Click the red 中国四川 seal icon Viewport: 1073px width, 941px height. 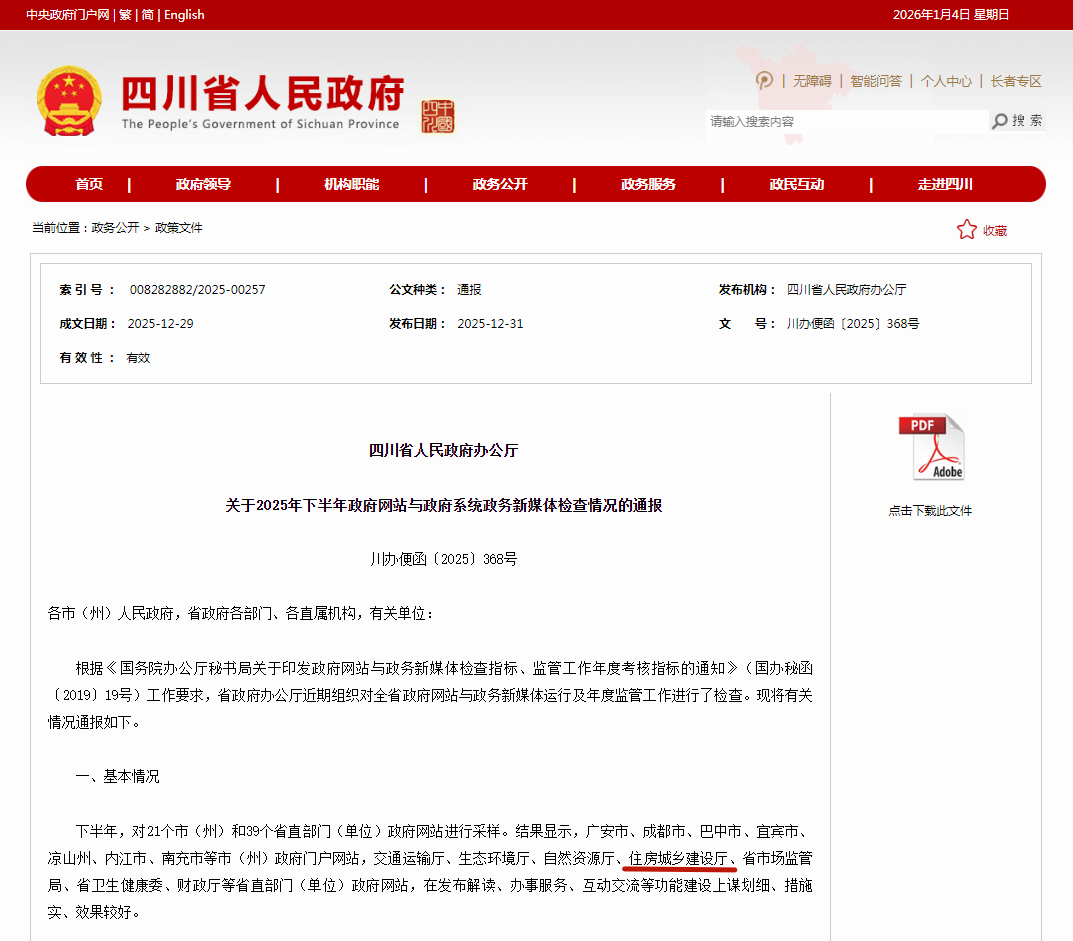pyautogui.click(x=437, y=116)
